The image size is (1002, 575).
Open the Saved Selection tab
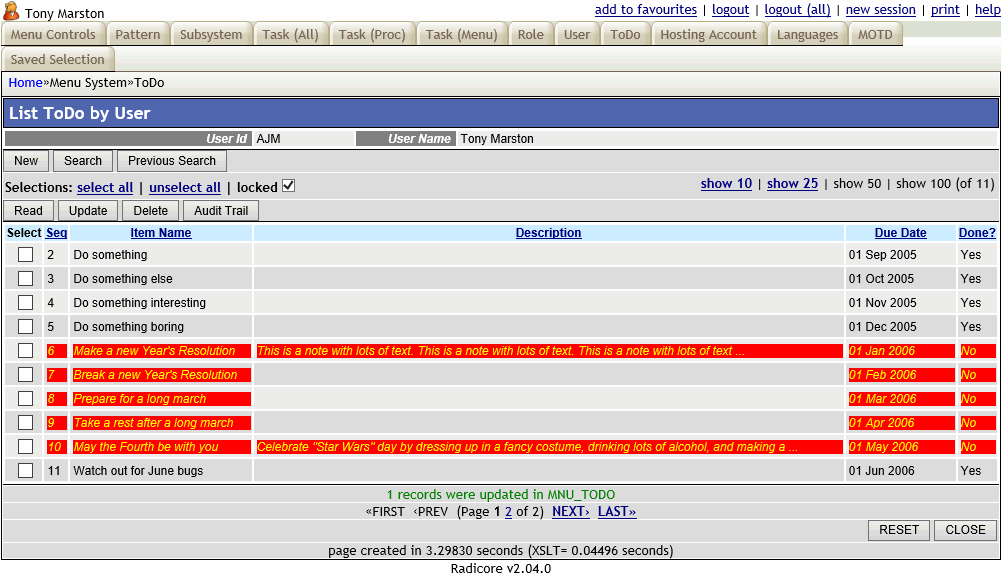(58, 59)
